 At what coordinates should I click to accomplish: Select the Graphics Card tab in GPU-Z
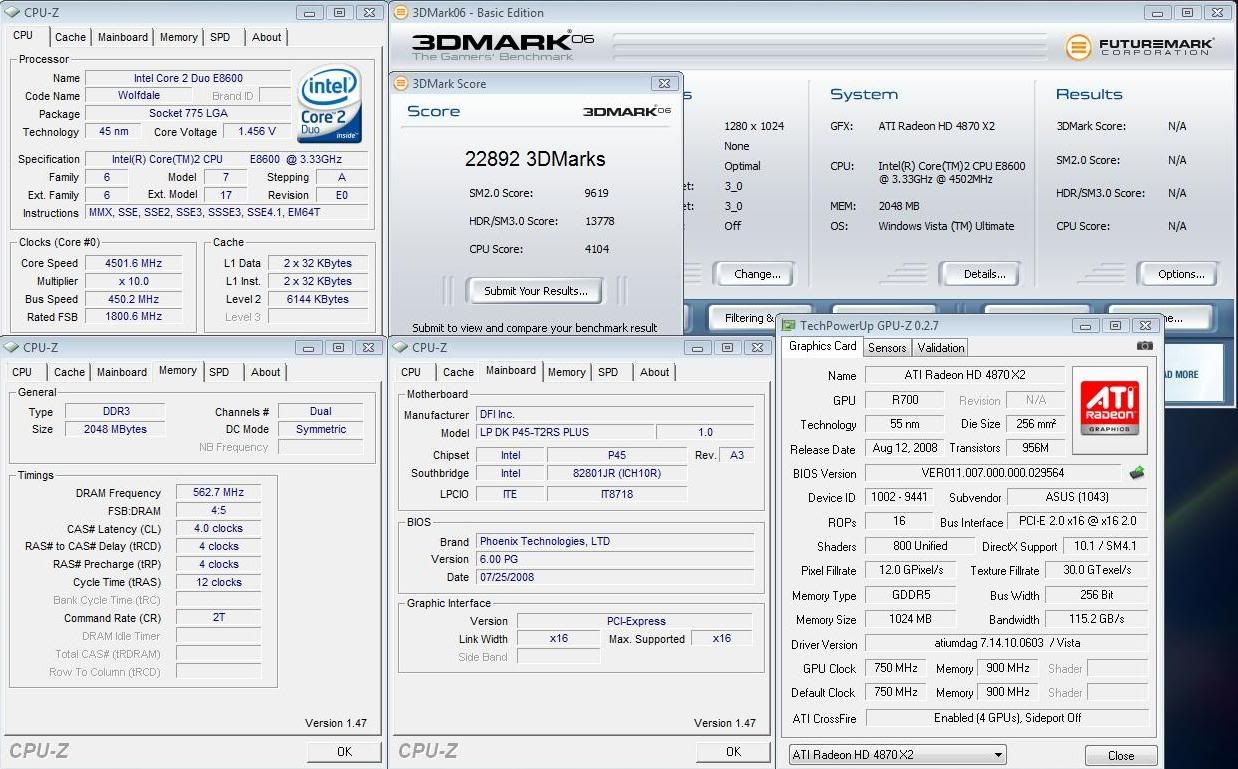[x=823, y=346]
